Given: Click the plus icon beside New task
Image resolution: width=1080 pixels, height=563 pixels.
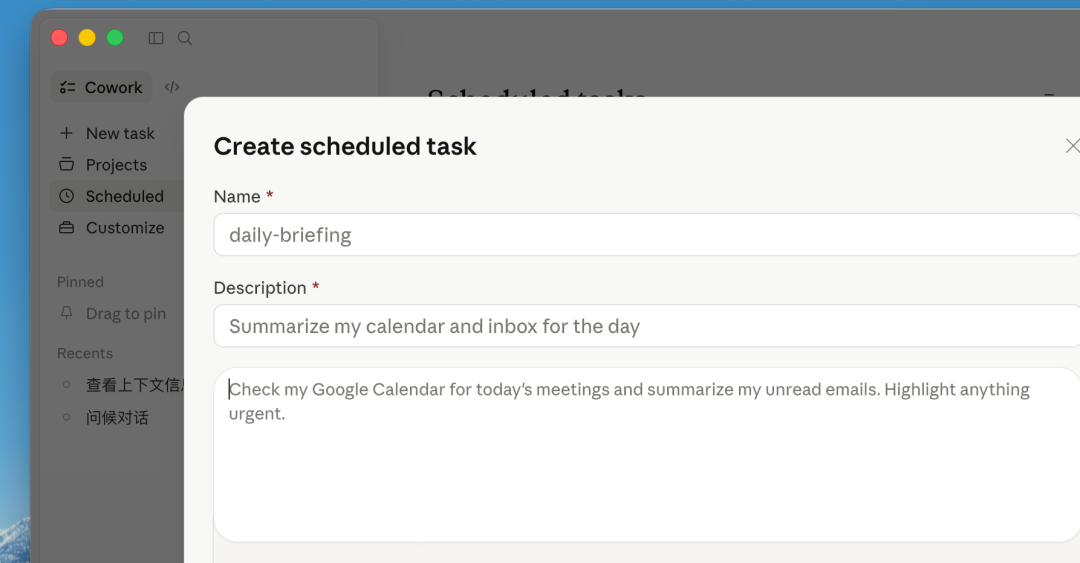Looking at the screenshot, I should click(66, 133).
